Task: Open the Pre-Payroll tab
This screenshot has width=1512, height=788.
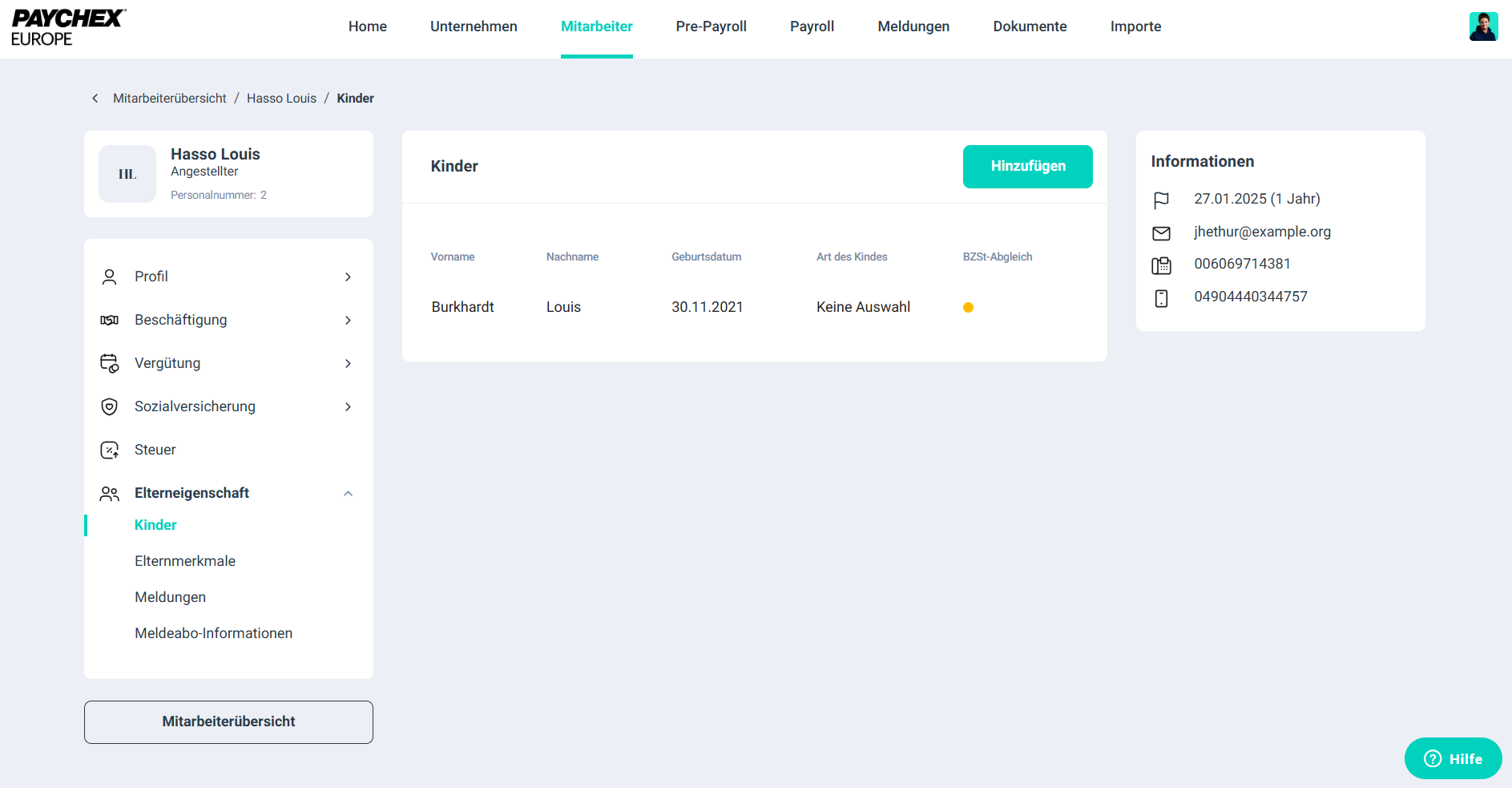Action: [711, 26]
